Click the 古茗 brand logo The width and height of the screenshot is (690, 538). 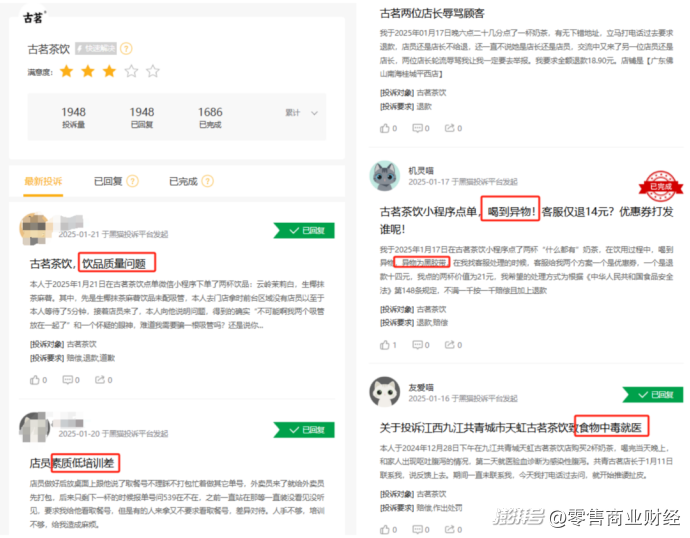click(x=34, y=16)
